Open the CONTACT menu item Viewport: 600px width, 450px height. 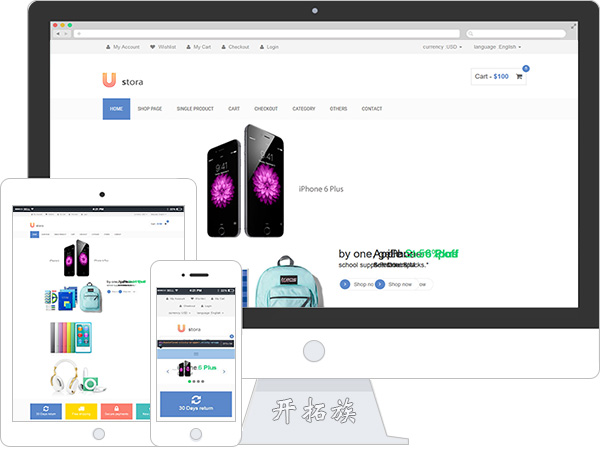click(372, 109)
